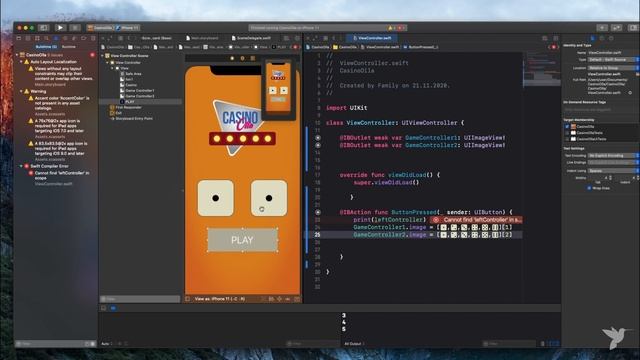The height and width of the screenshot is (360, 640).
Task: Open the Line Endings dropdown
Action: tap(613, 162)
